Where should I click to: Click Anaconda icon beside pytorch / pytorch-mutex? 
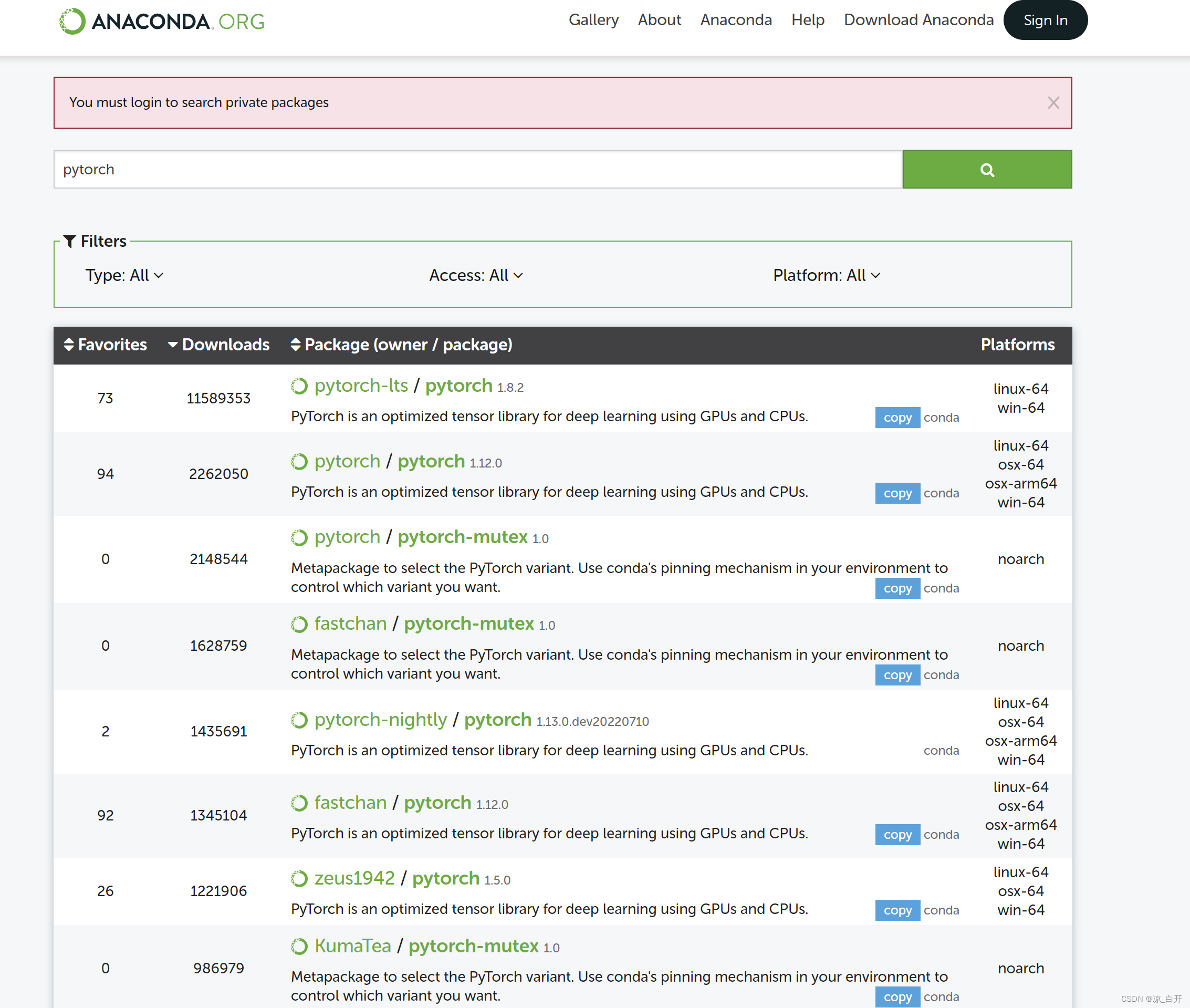tap(299, 538)
